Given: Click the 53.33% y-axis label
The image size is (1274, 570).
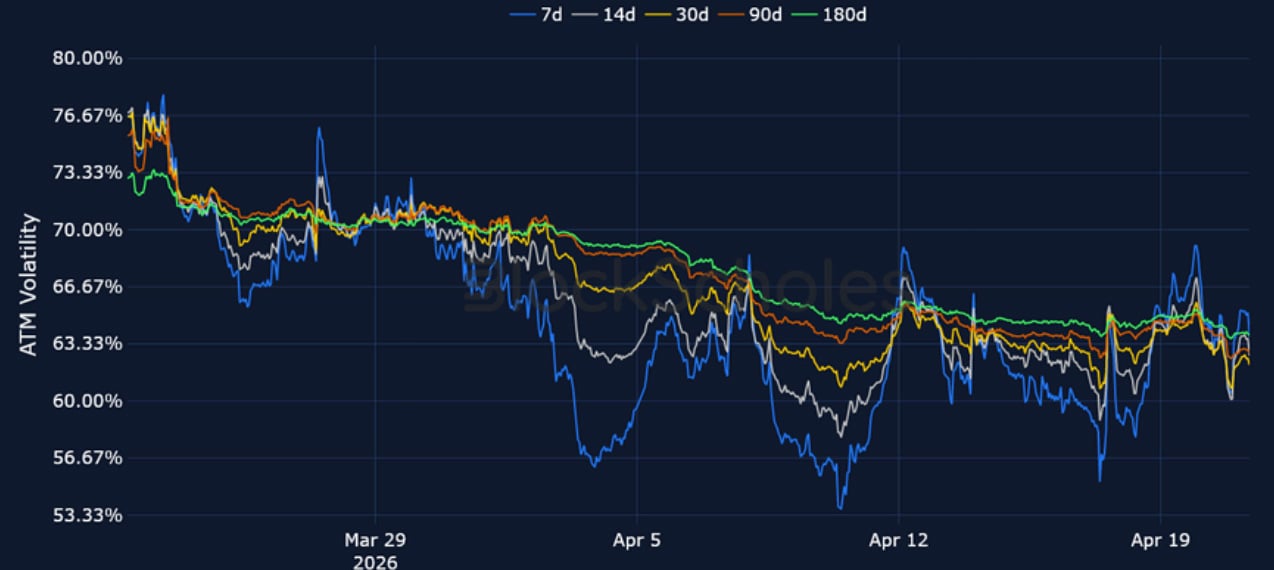Looking at the screenshot, I should pos(86,515).
